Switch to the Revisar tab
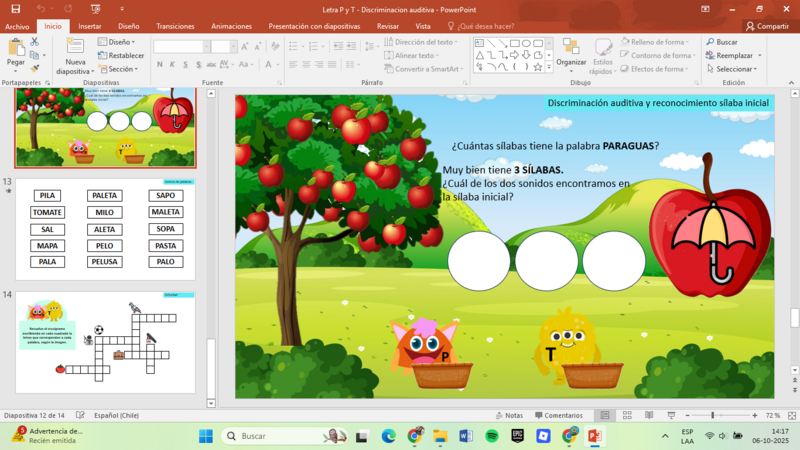Screen dimensions: 800x450 388,26
